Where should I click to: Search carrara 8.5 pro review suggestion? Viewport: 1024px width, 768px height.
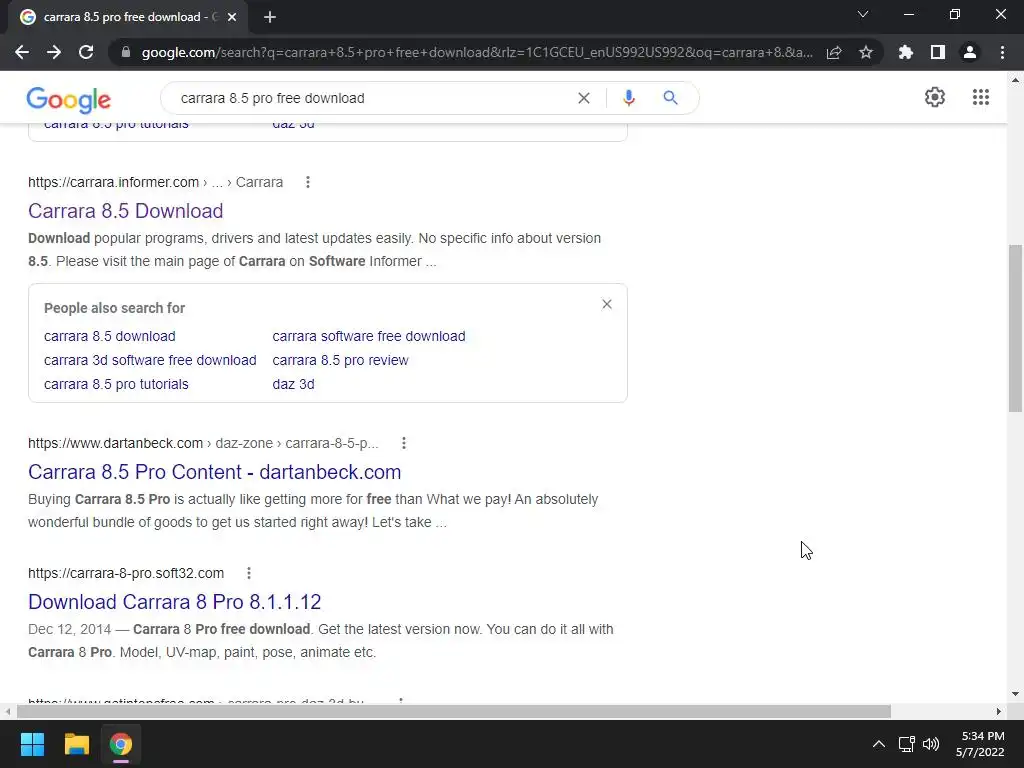coord(340,360)
